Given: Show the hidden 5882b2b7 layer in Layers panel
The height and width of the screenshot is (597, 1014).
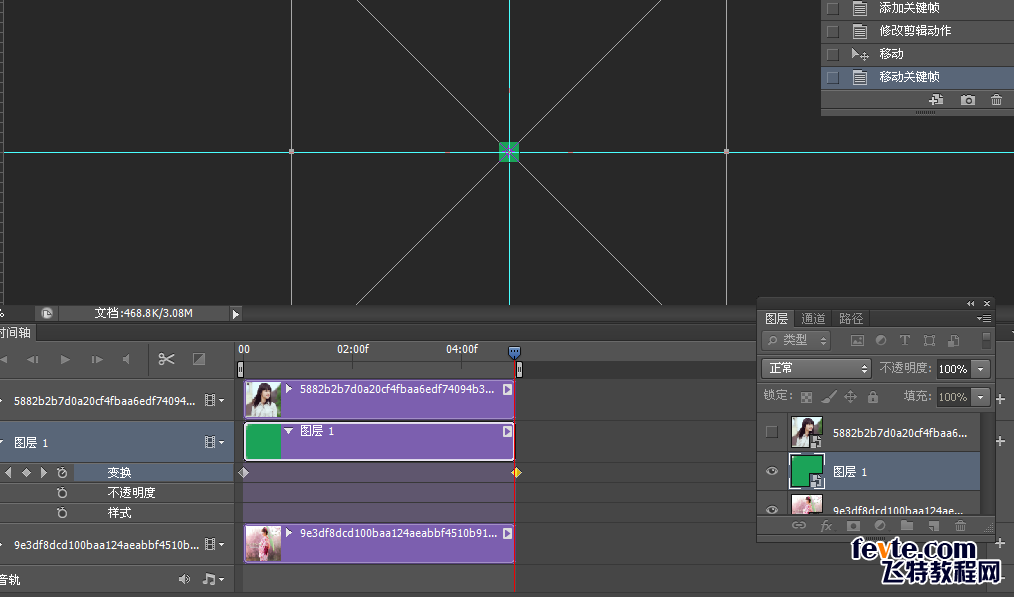Looking at the screenshot, I should (771, 432).
